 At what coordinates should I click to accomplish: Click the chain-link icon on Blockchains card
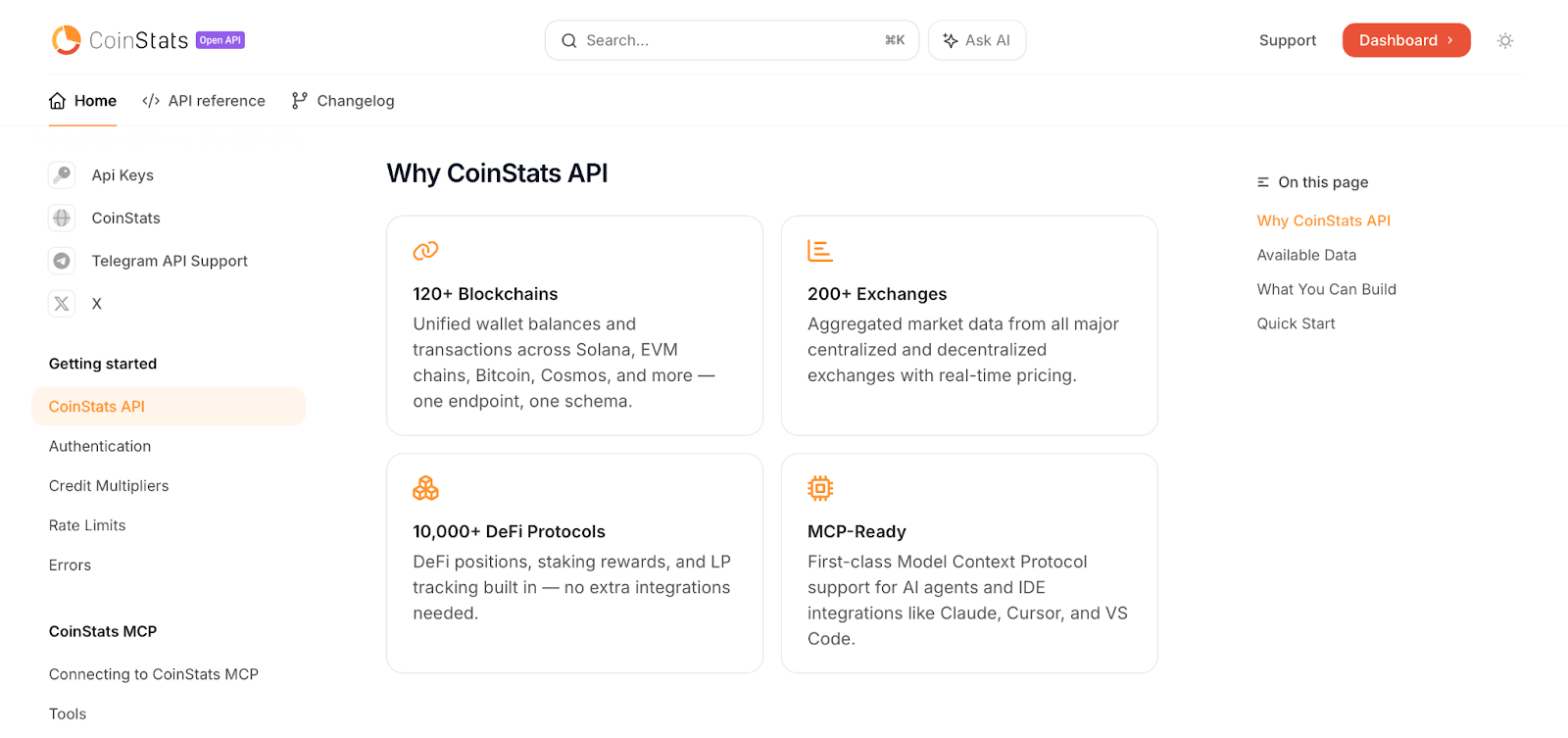coord(425,251)
